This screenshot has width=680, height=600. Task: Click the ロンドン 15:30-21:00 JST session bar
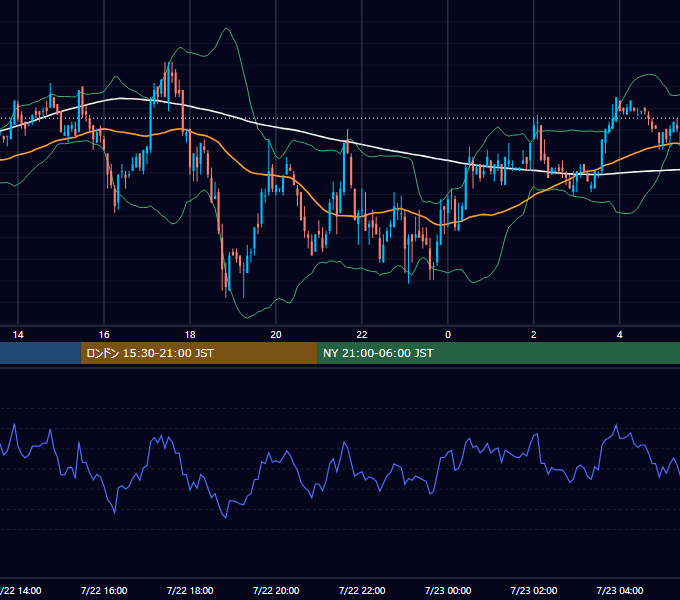(x=199, y=353)
